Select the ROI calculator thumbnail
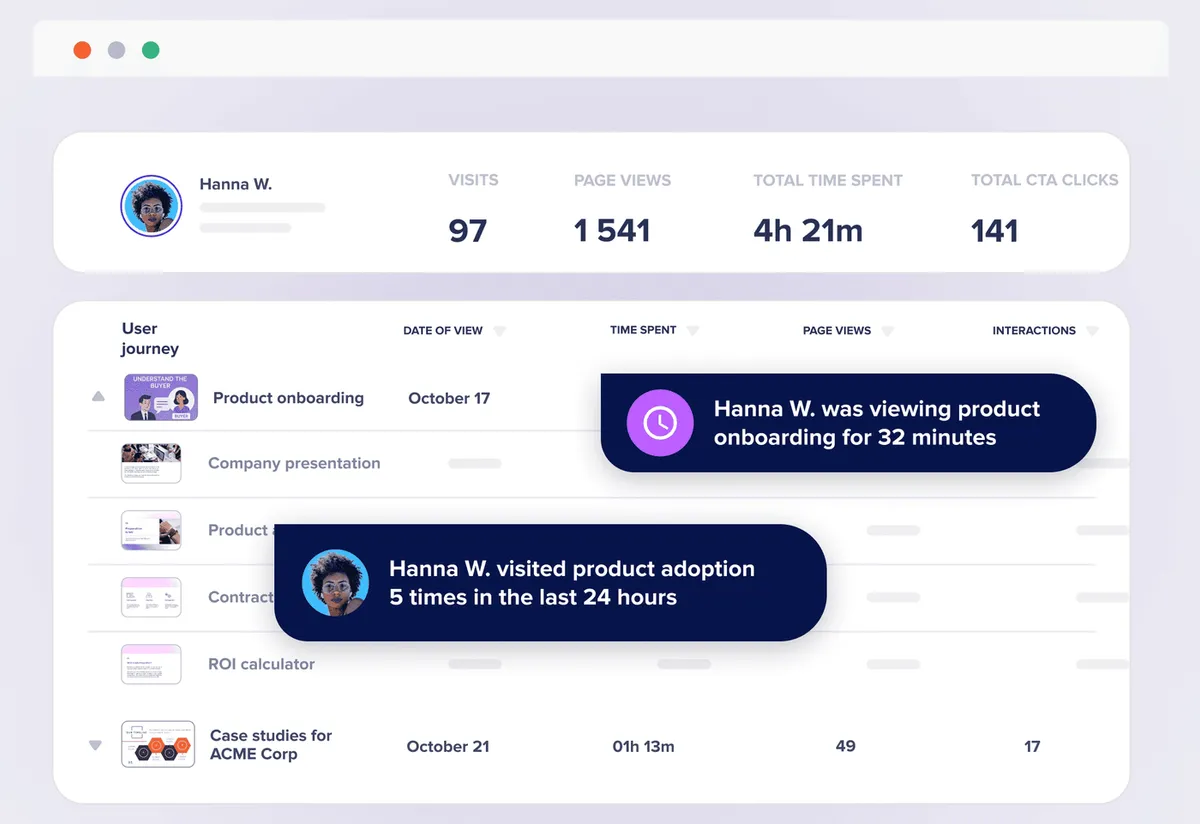The height and width of the screenshot is (824, 1200). tap(151, 664)
